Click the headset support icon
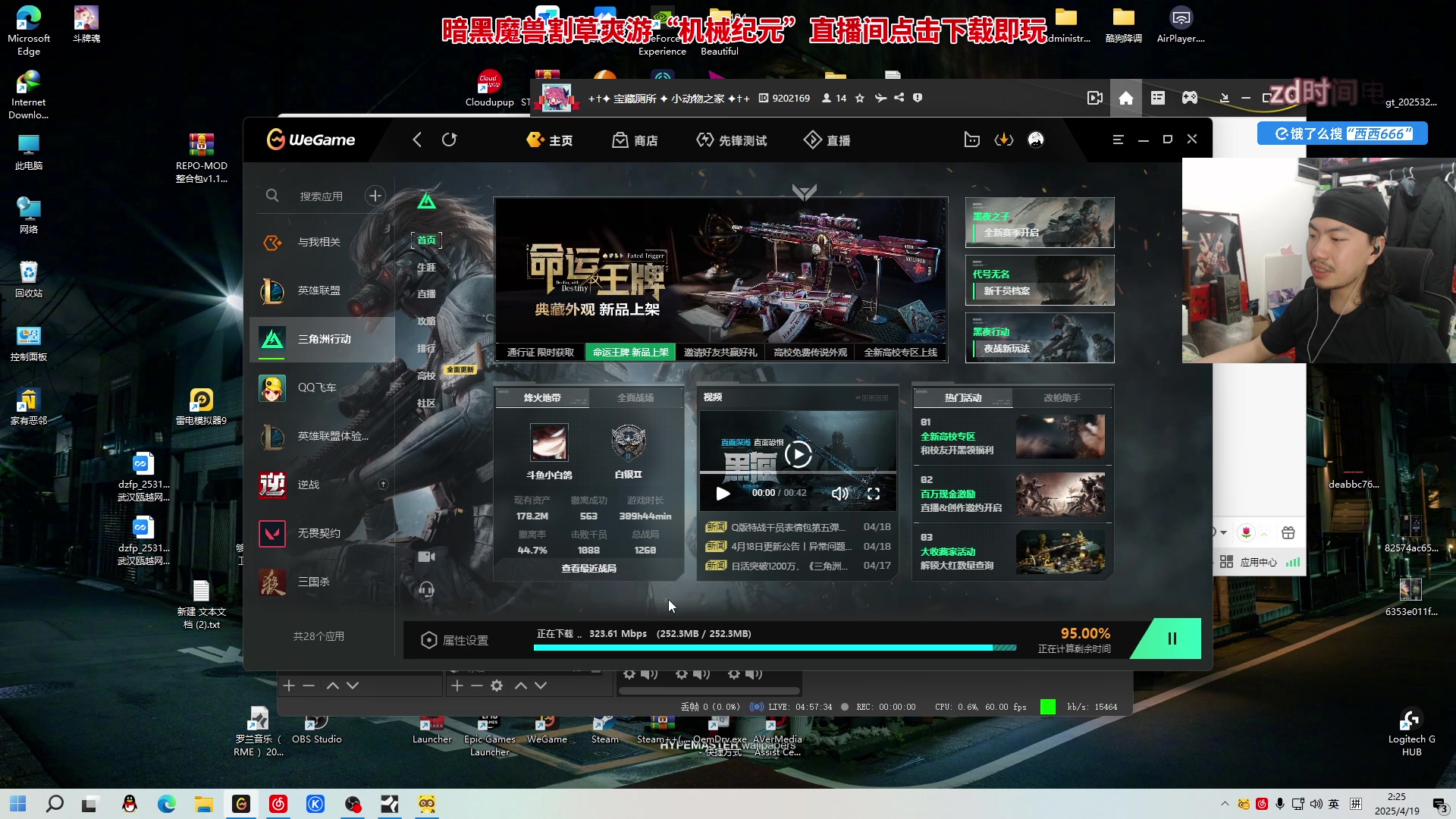Screen dimensions: 1456x819 426,589
